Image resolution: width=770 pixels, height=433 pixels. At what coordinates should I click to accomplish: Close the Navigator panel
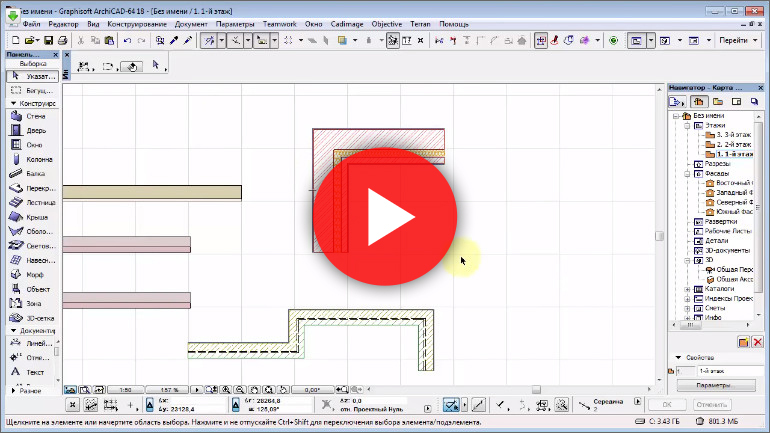pyautogui.click(x=761, y=87)
